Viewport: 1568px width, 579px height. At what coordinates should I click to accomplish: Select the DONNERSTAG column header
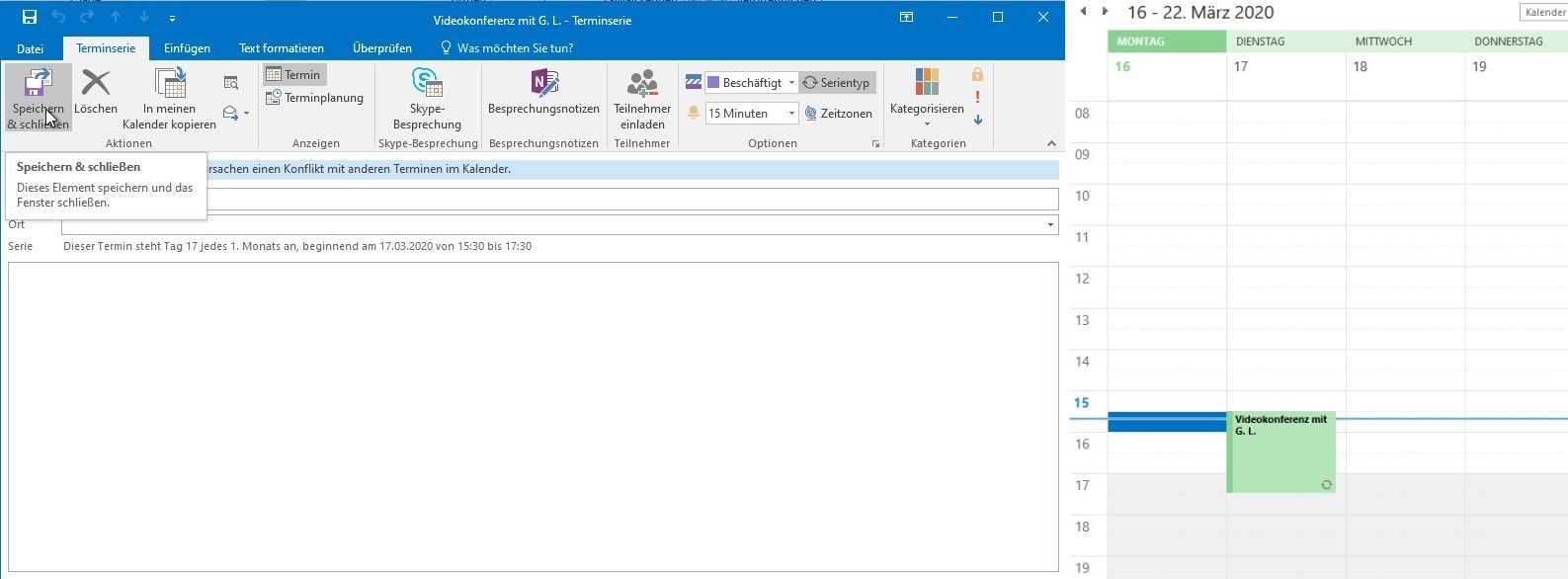click(x=1517, y=41)
